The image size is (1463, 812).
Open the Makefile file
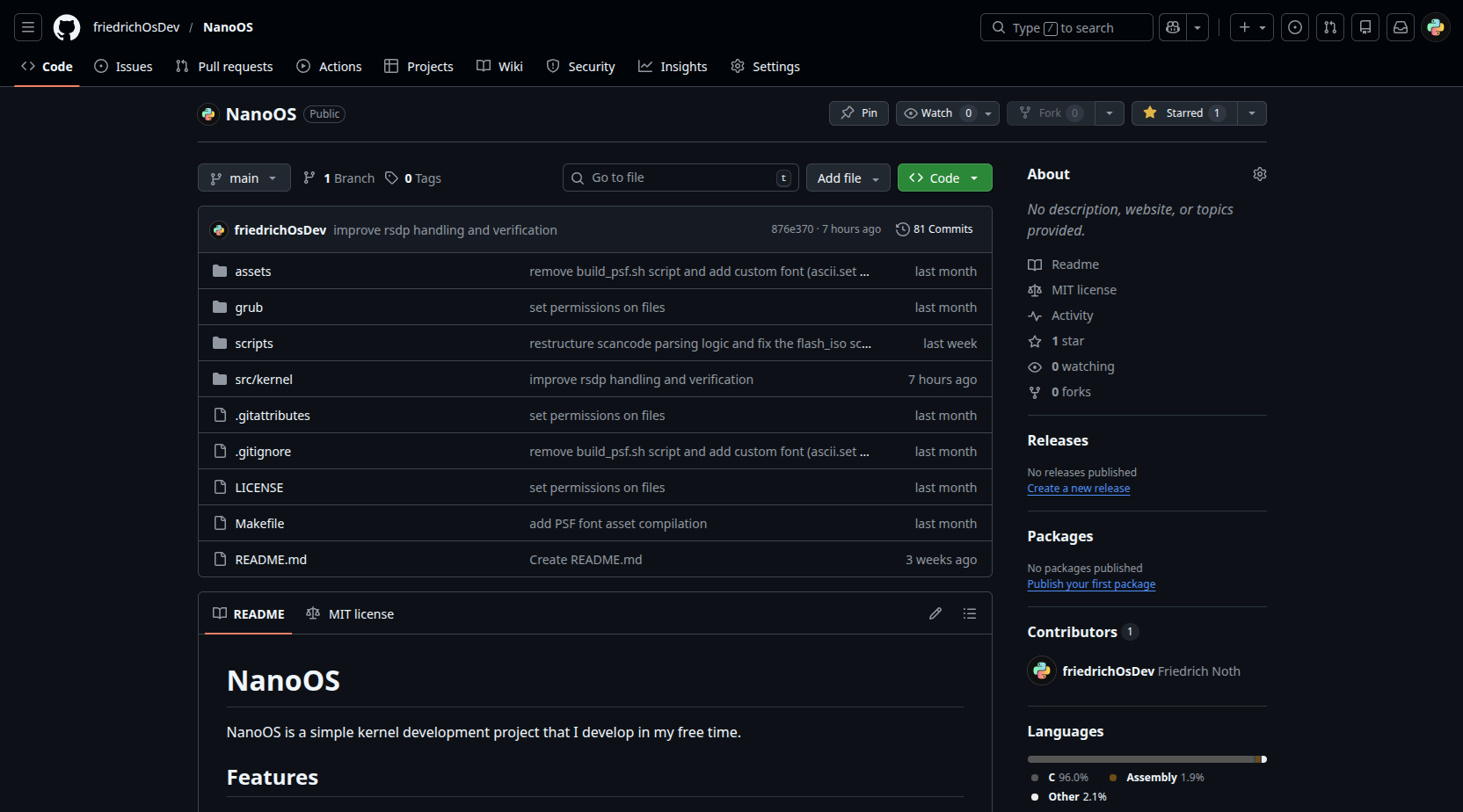(259, 524)
